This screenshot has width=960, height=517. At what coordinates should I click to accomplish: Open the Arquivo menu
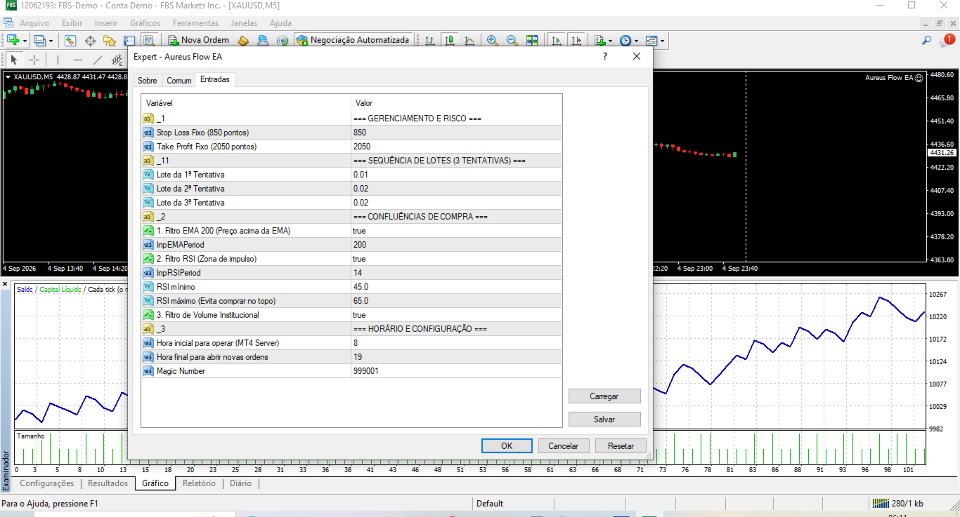34,23
